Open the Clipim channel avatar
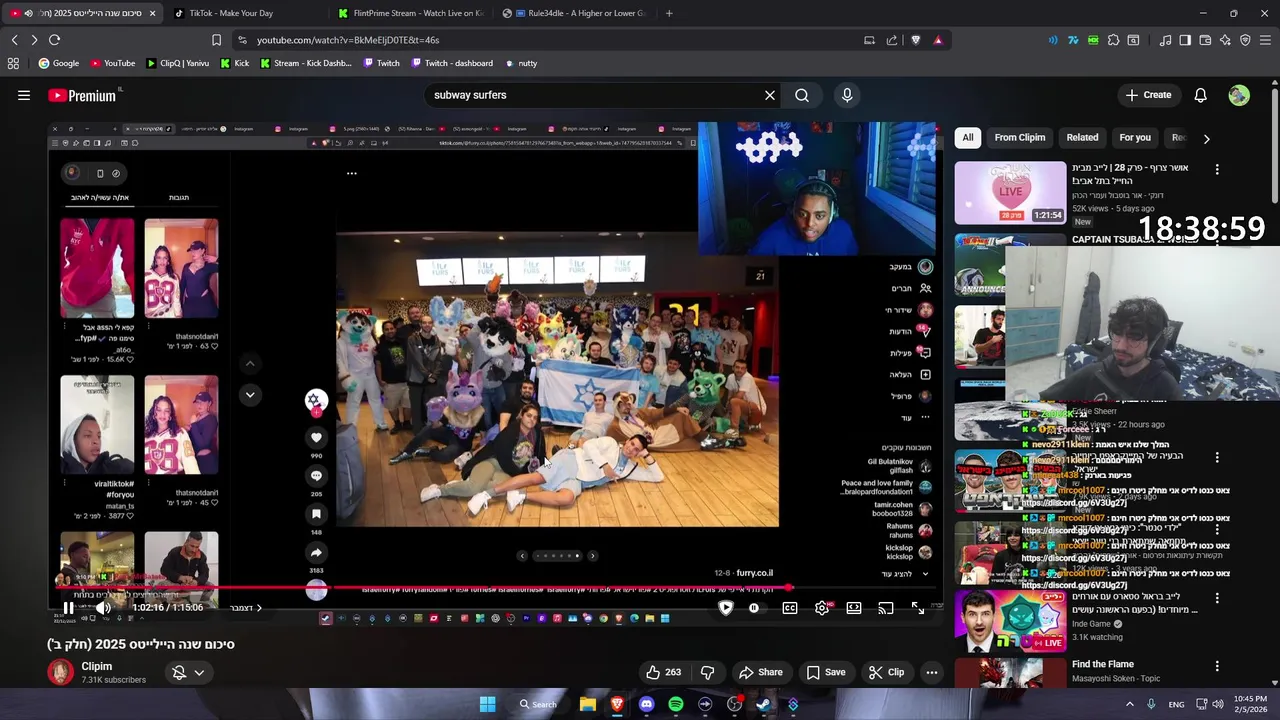 tap(61, 672)
